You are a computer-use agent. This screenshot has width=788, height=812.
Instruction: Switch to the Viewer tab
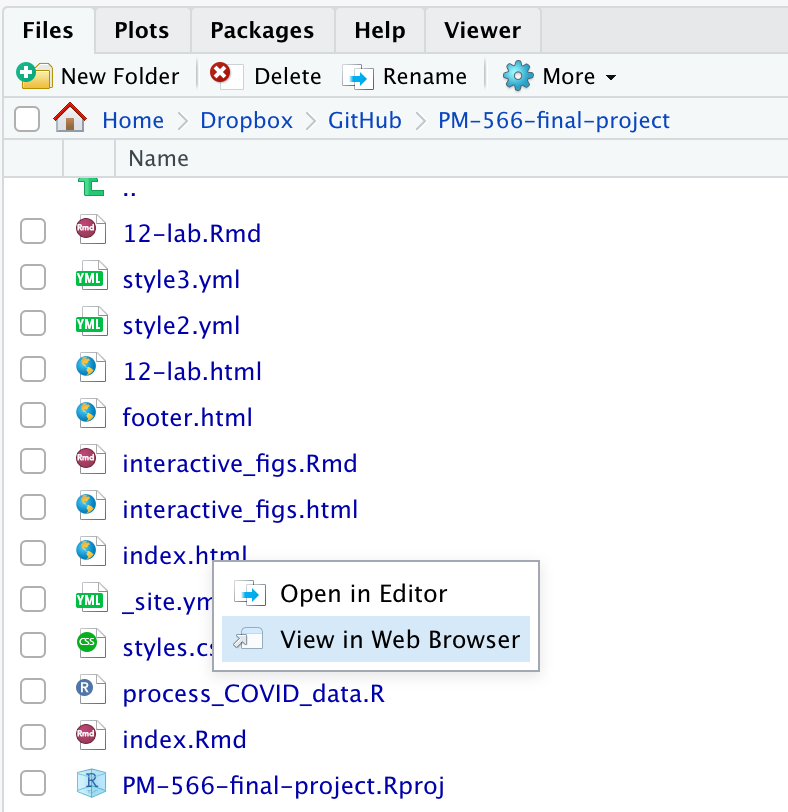point(483,30)
